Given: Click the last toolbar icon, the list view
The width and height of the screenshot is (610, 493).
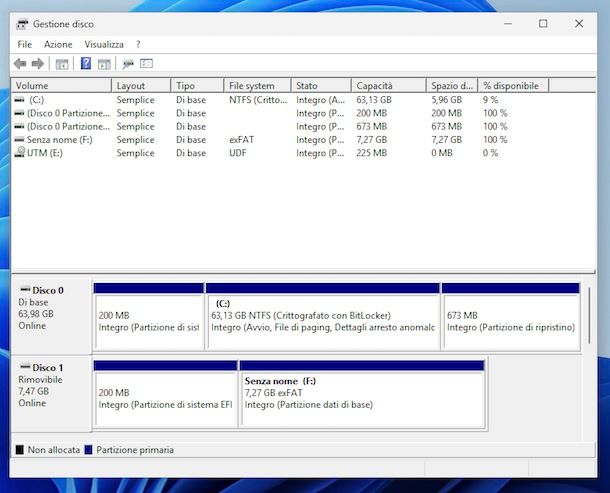Looking at the screenshot, I should [x=146, y=64].
